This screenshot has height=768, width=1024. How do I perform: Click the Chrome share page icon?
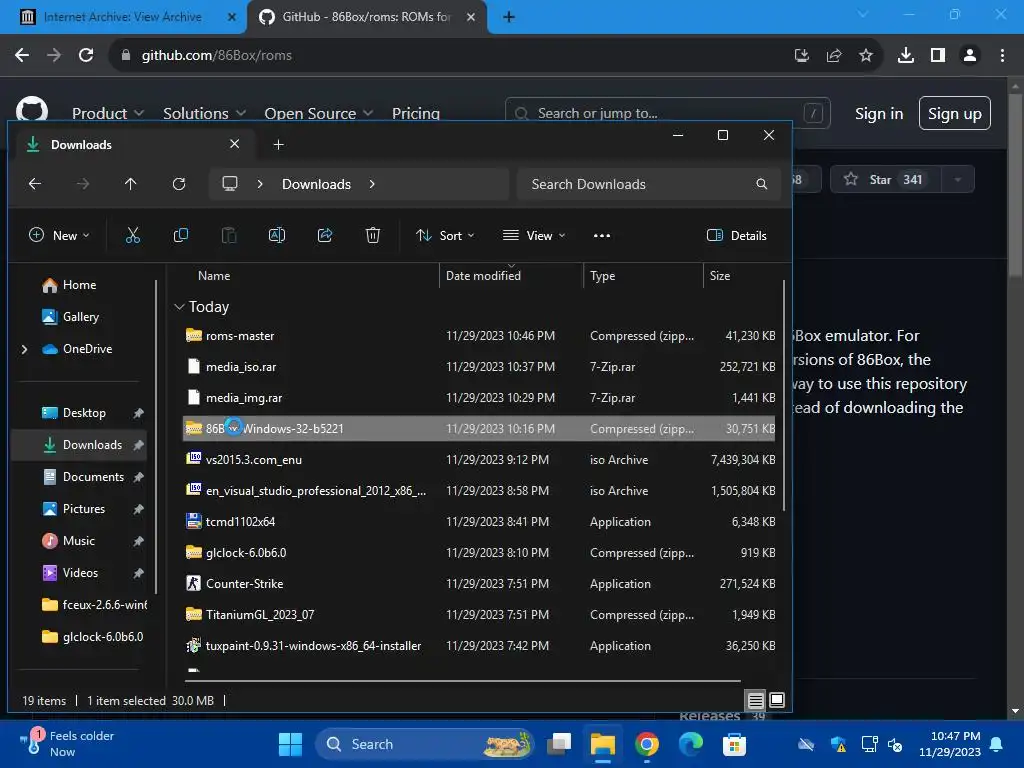(834, 56)
